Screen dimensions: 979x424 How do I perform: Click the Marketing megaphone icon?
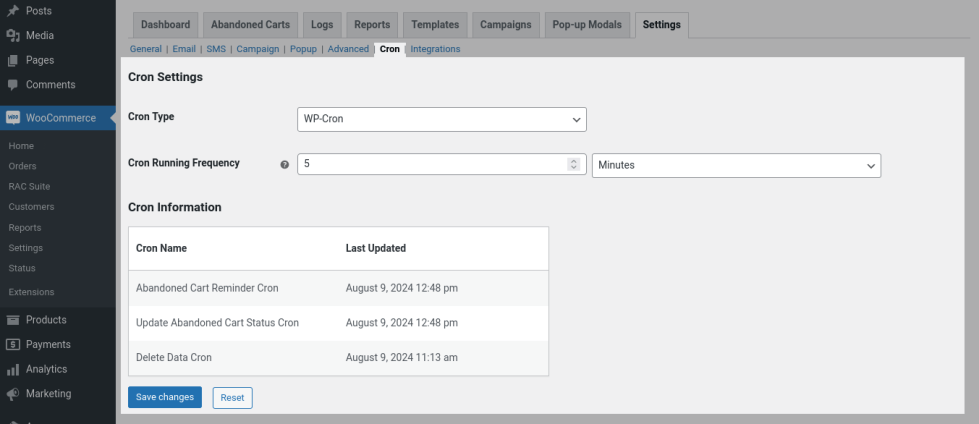point(13,394)
